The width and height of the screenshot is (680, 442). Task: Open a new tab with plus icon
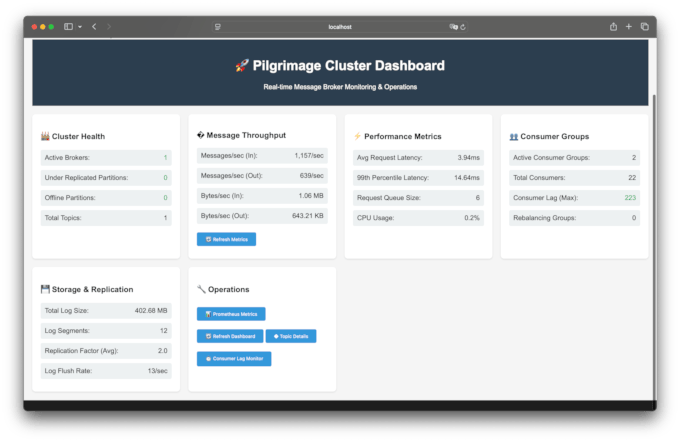click(x=628, y=27)
